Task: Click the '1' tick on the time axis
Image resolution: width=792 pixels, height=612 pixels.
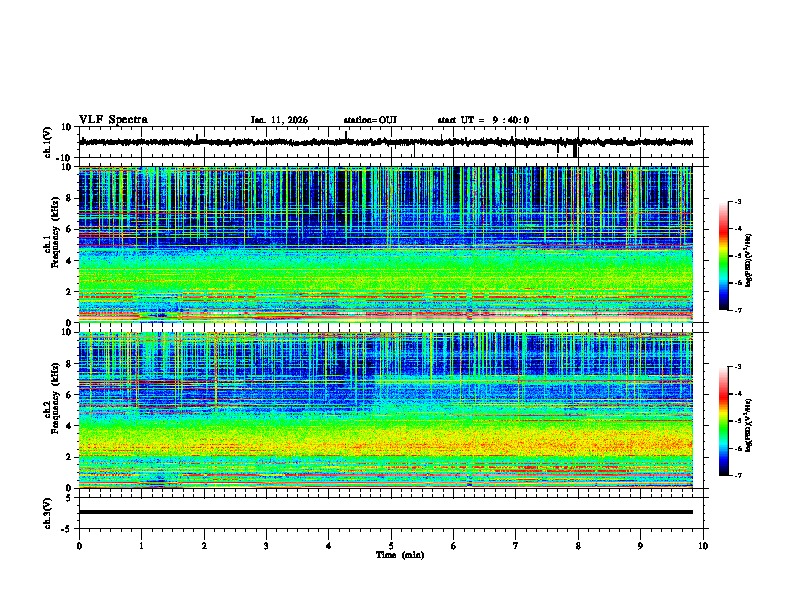Action: point(141,546)
